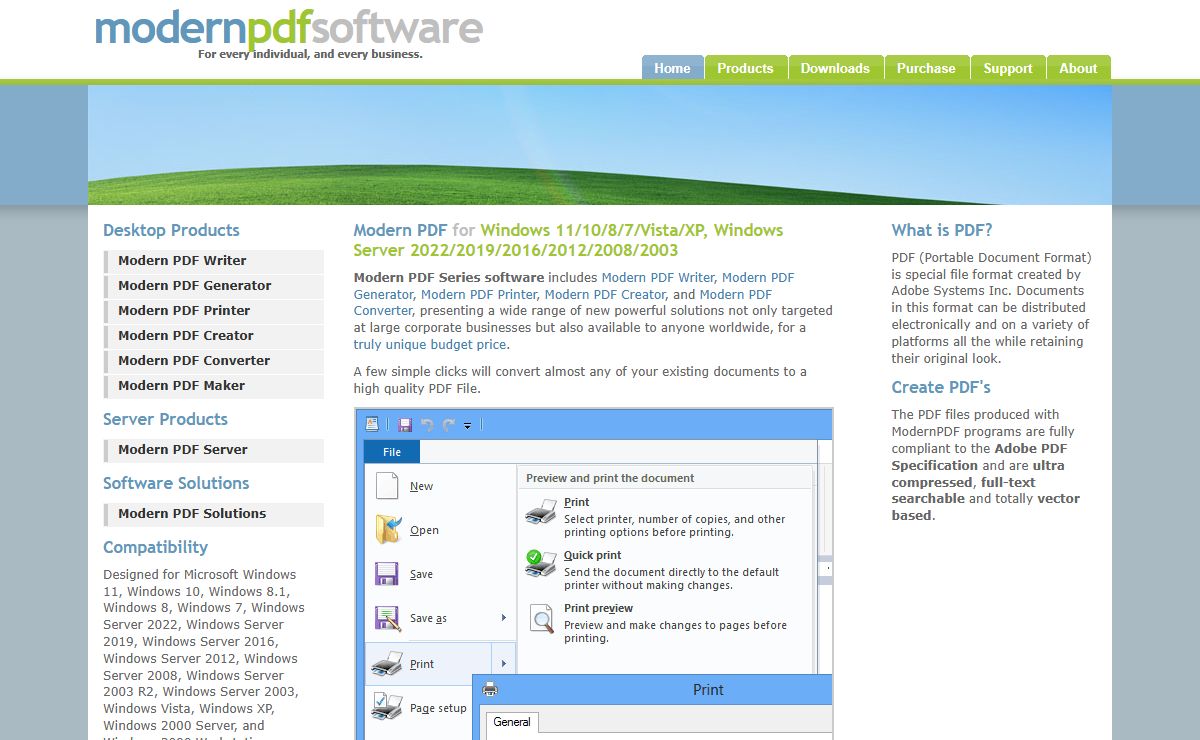Screen dimensions: 1200x740
Task: Click the blank page icon beside New
Action: [x=387, y=485]
